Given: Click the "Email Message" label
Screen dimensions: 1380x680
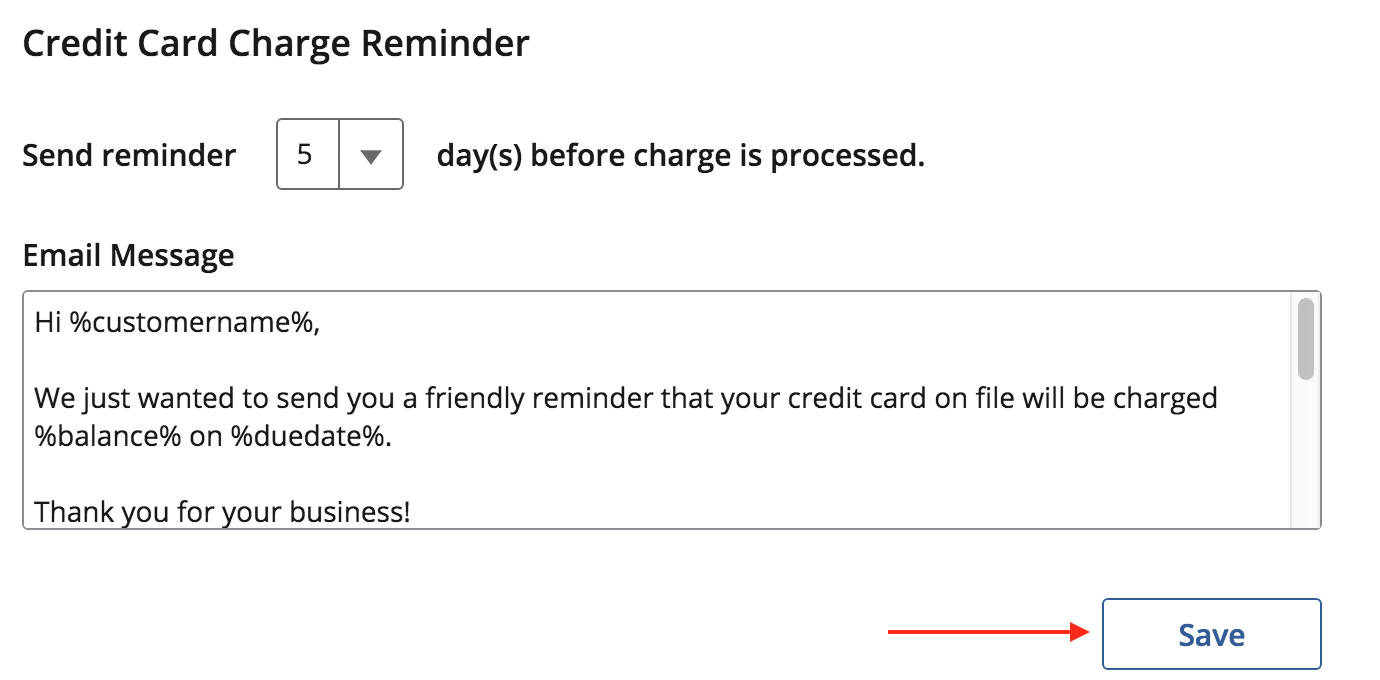Looking at the screenshot, I should [128, 255].
